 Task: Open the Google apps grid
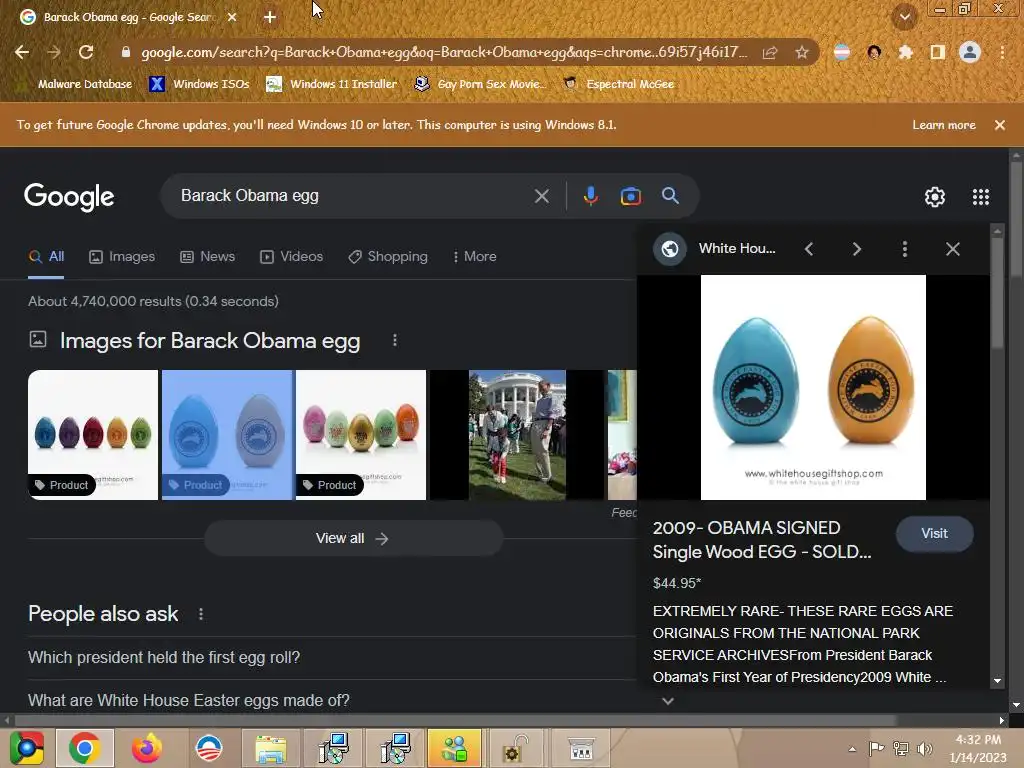(x=980, y=197)
